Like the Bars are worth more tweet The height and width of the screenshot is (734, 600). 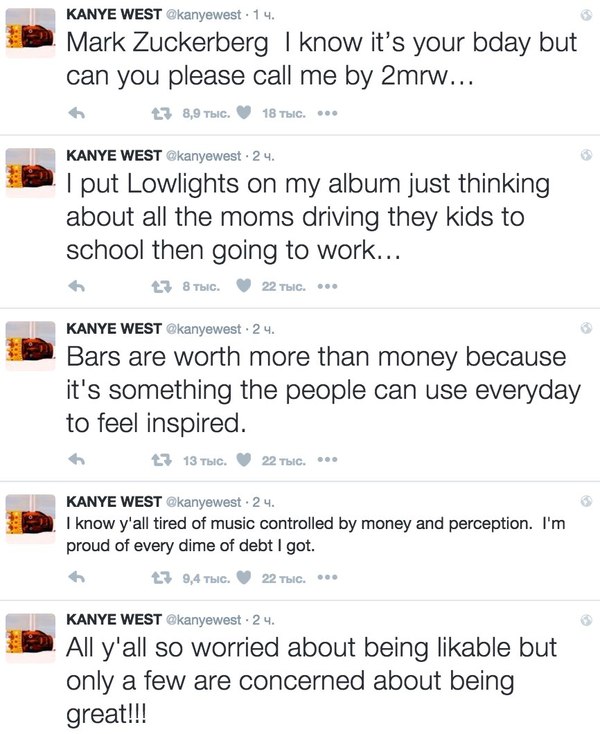click(244, 461)
